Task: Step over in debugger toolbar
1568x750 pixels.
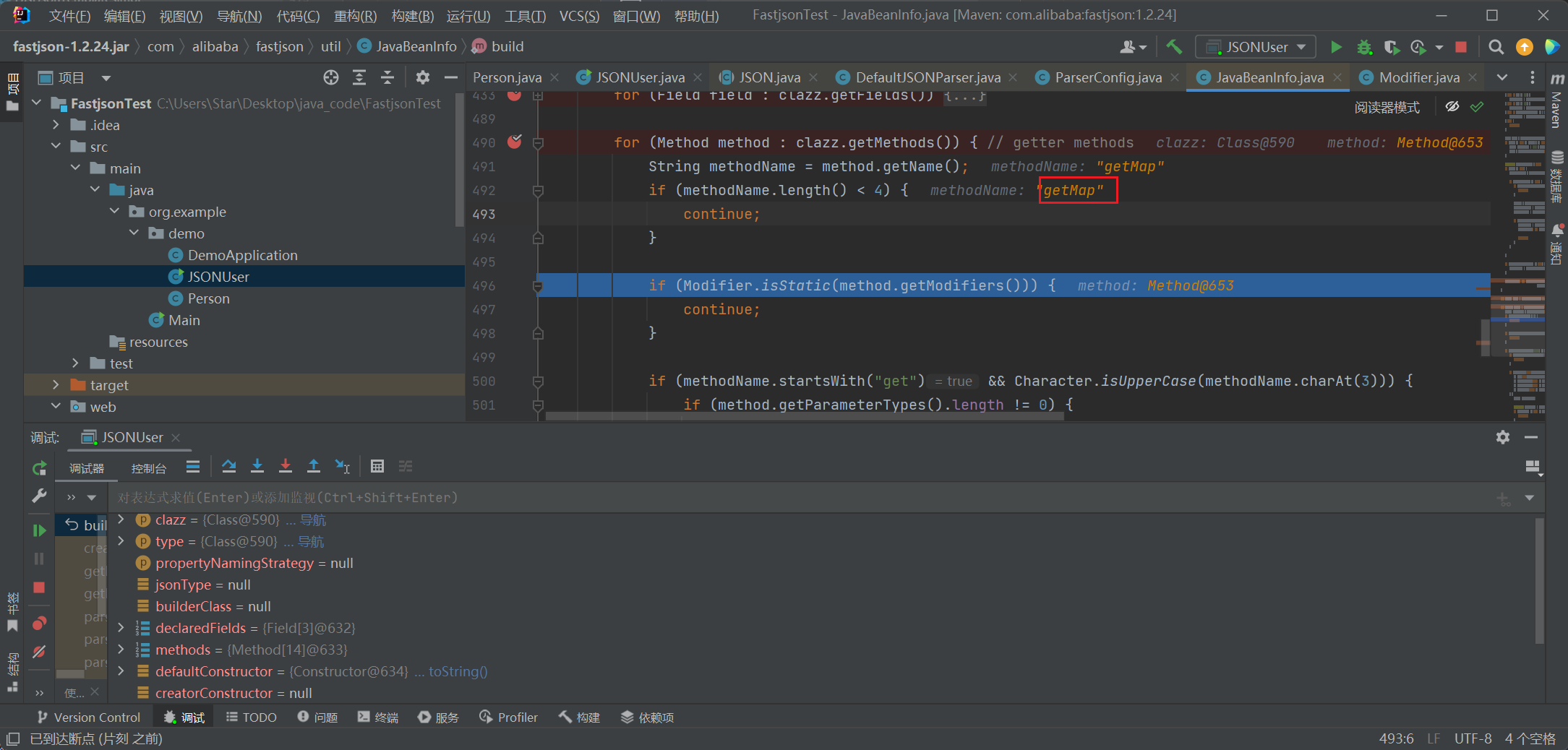Action: (x=229, y=466)
